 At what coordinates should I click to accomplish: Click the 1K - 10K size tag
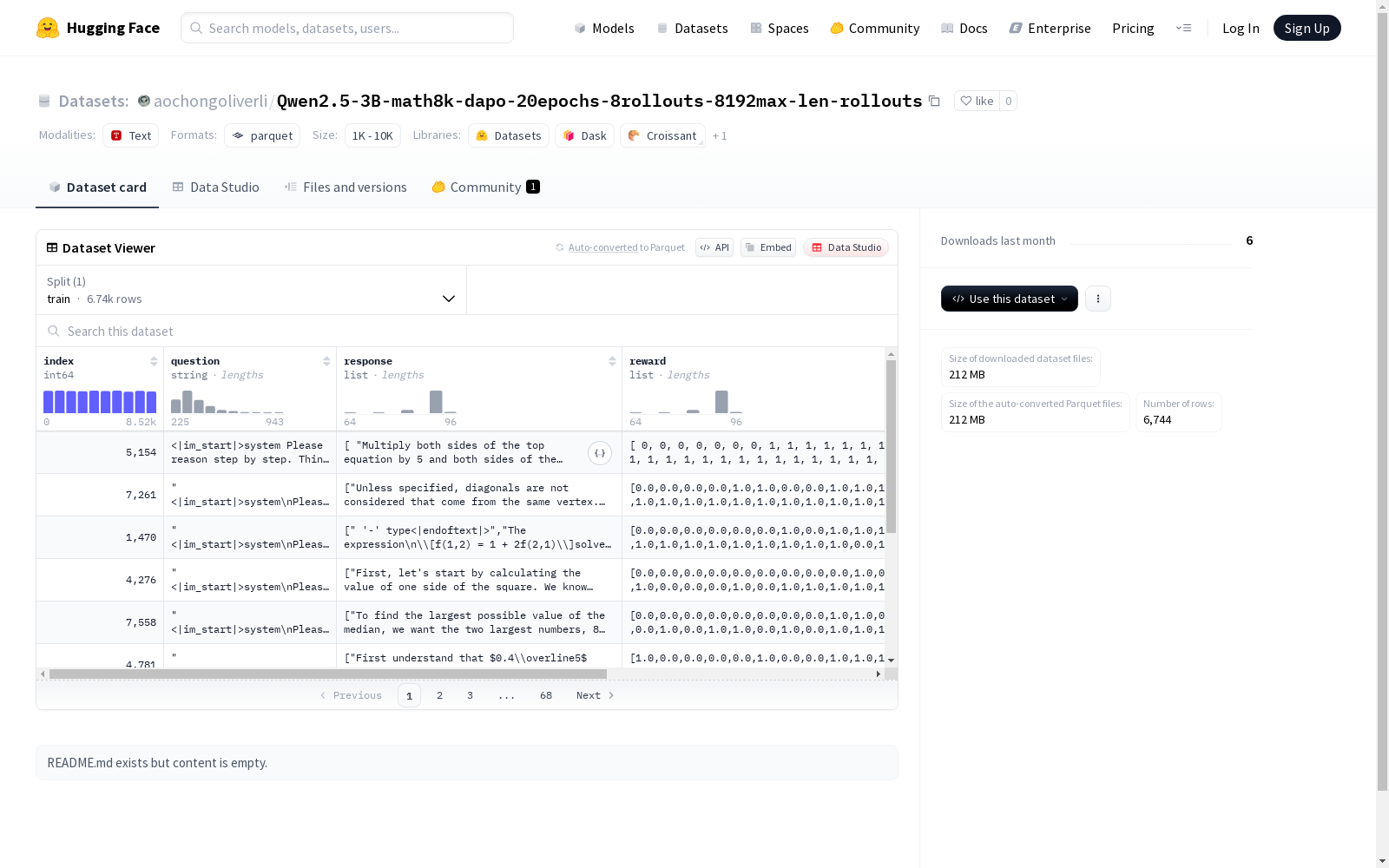pos(372,135)
